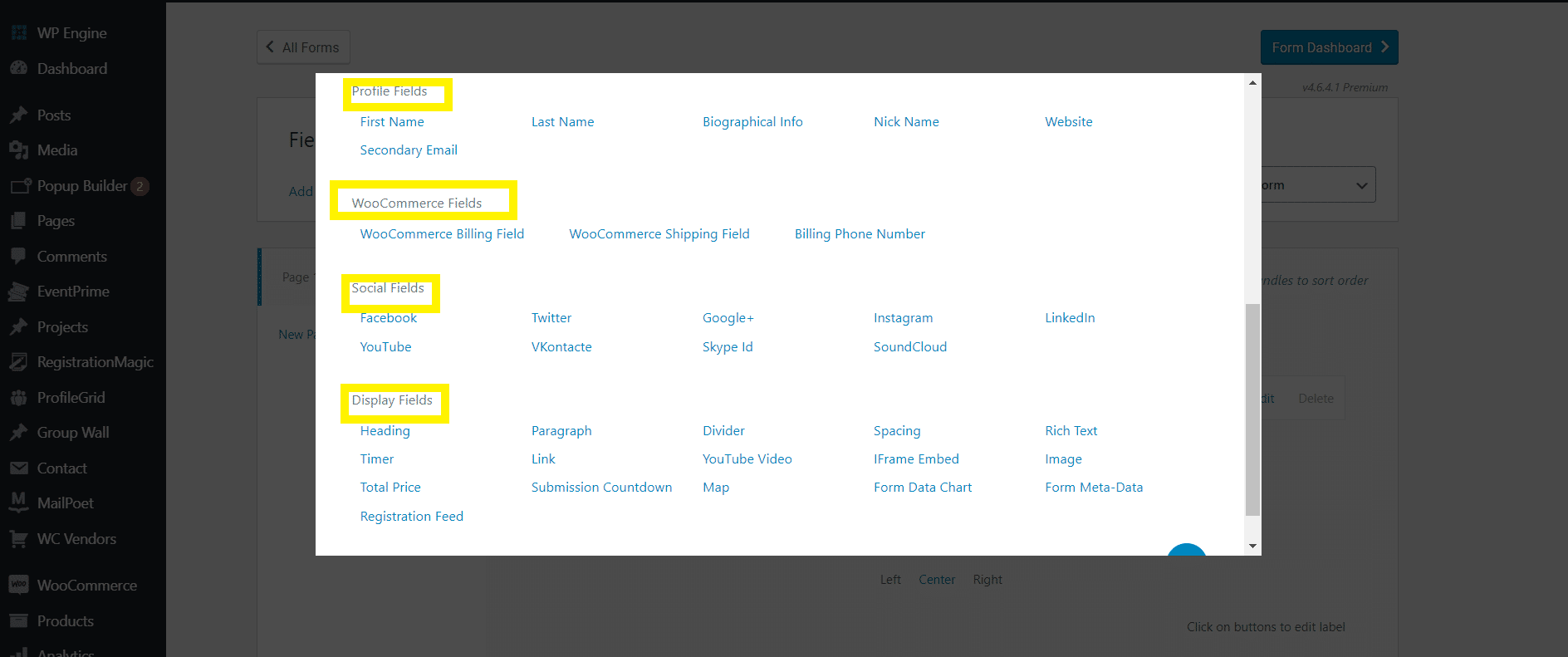This screenshot has width=1568, height=657.
Task: Click the Contact envelope icon
Action: [19, 468]
